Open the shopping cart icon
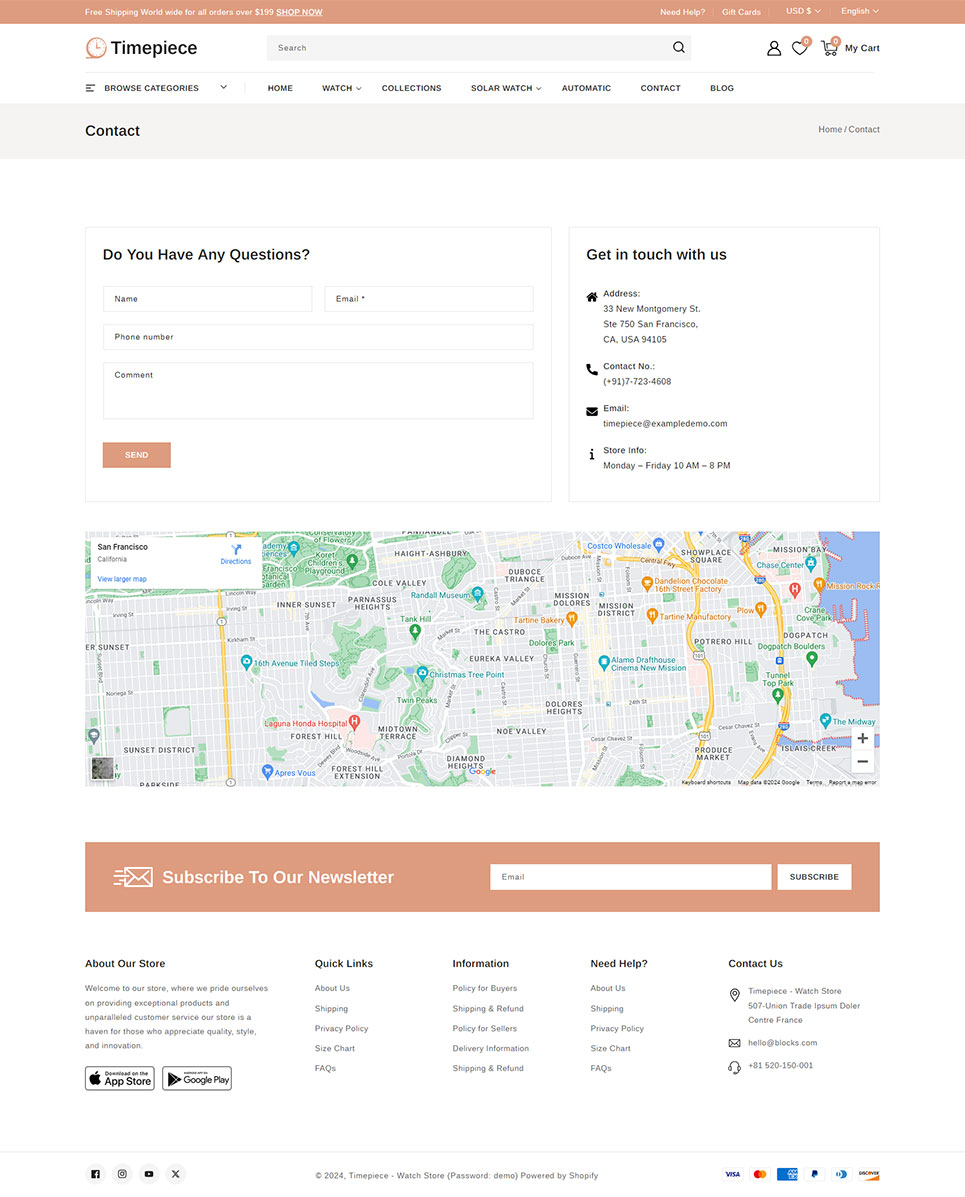This screenshot has height=1197, width=965. click(829, 48)
